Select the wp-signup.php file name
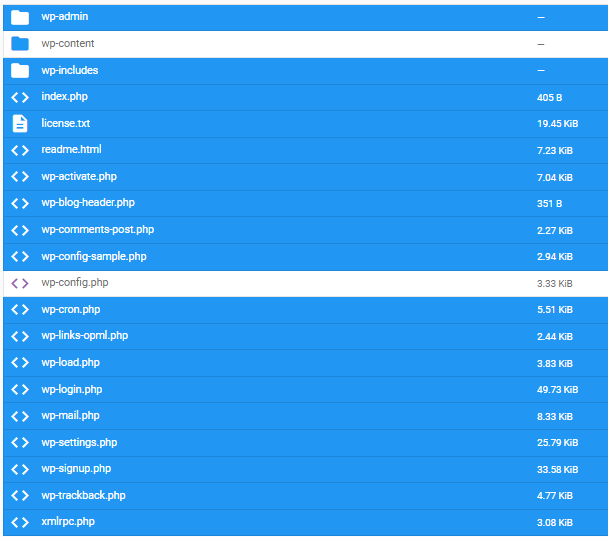 [x=76, y=469]
